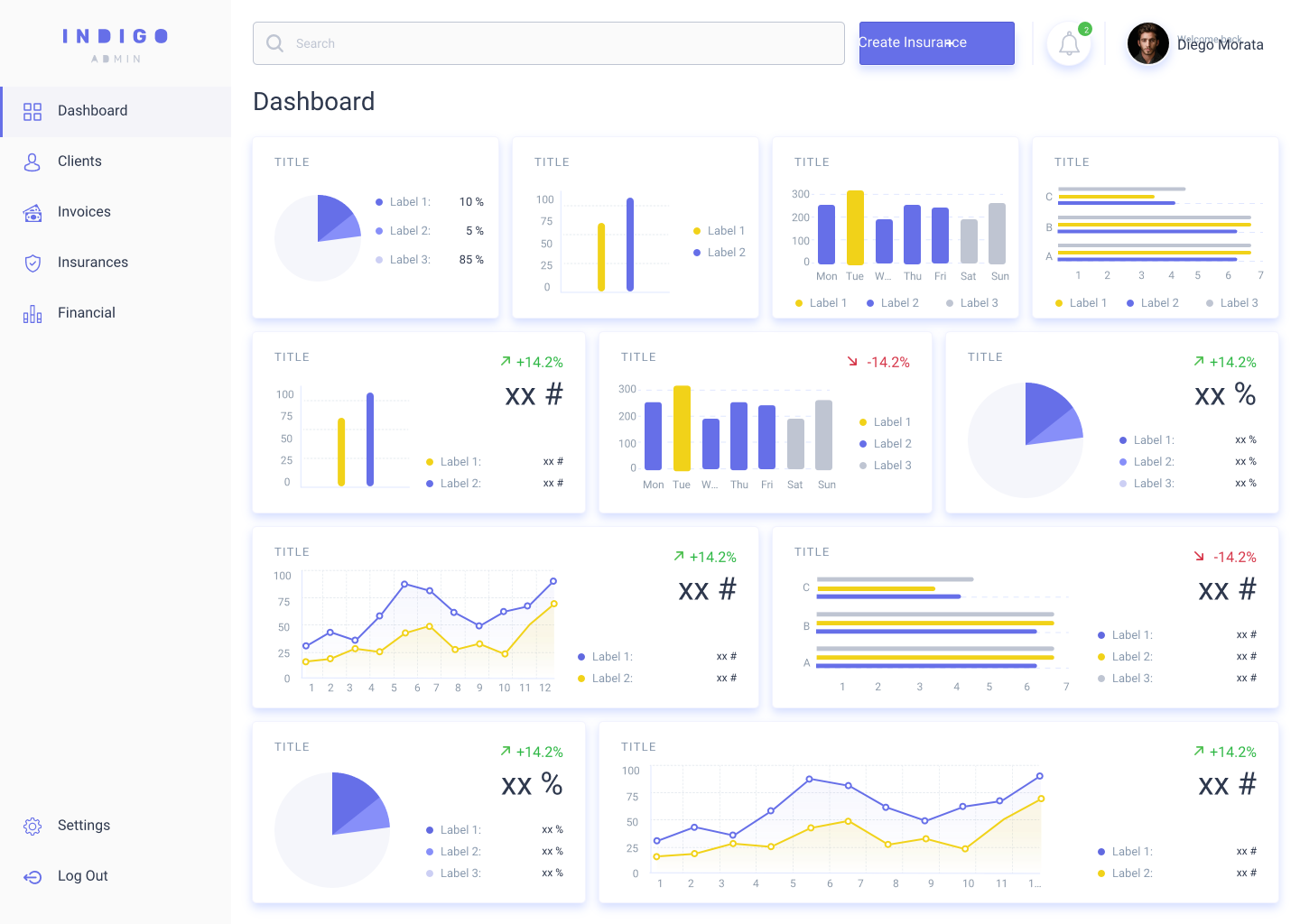Open the Financial menu item
The image size is (1300, 924).
(116, 314)
